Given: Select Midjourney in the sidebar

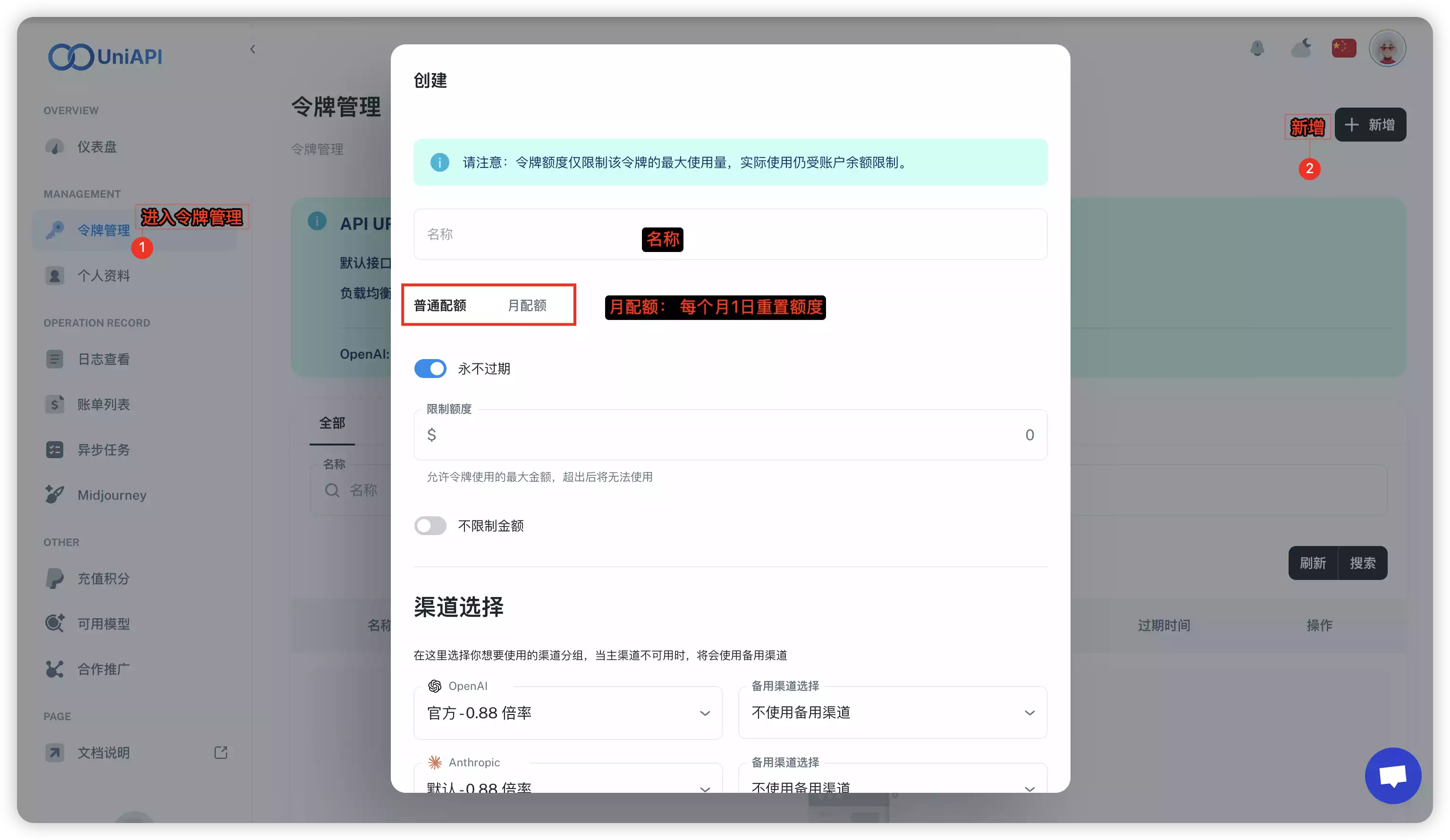Looking at the screenshot, I should point(111,495).
